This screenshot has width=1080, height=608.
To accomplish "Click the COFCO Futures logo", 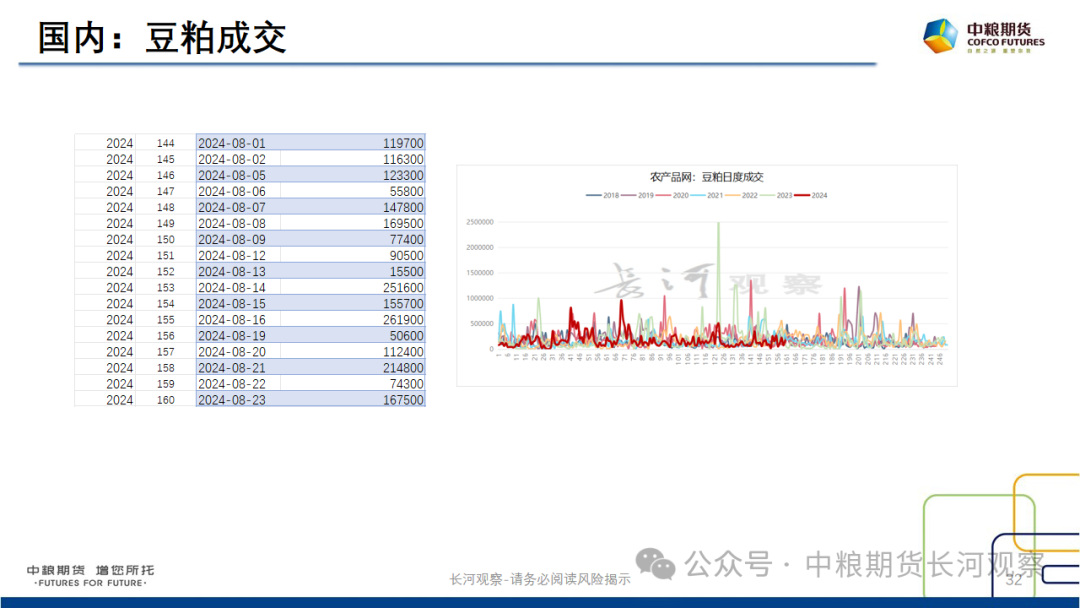I will [x=983, y=37].
